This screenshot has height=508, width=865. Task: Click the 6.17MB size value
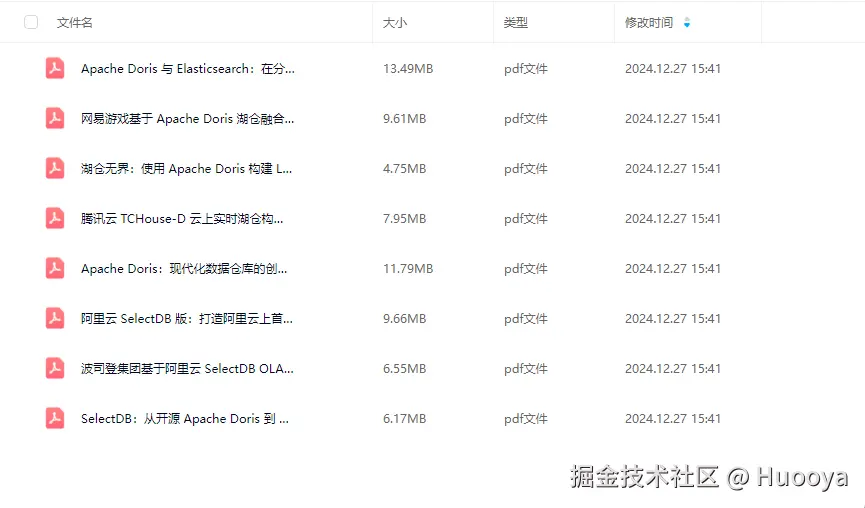(404, 419)
